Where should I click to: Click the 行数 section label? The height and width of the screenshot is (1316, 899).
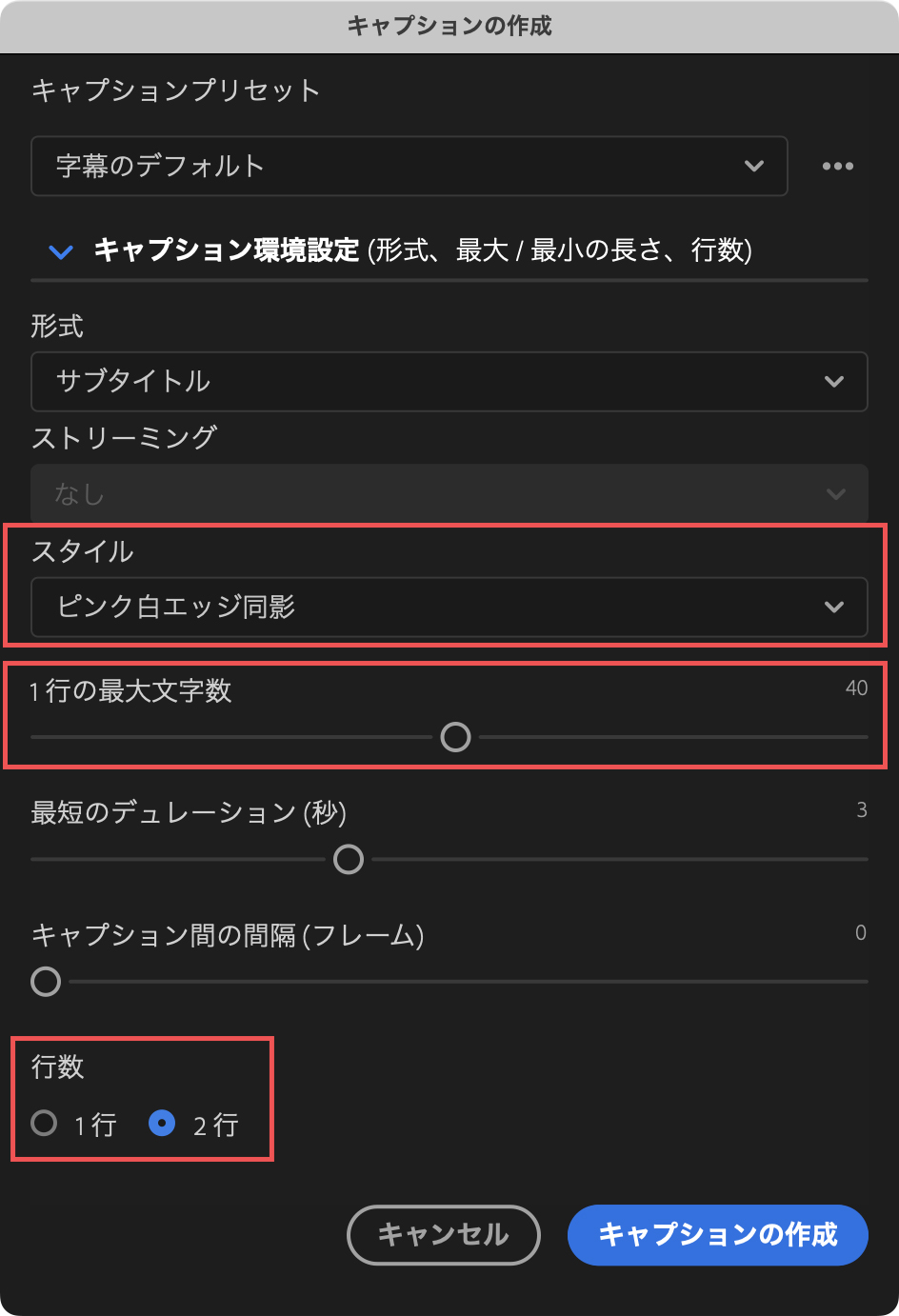click(x=56, y=1067)
